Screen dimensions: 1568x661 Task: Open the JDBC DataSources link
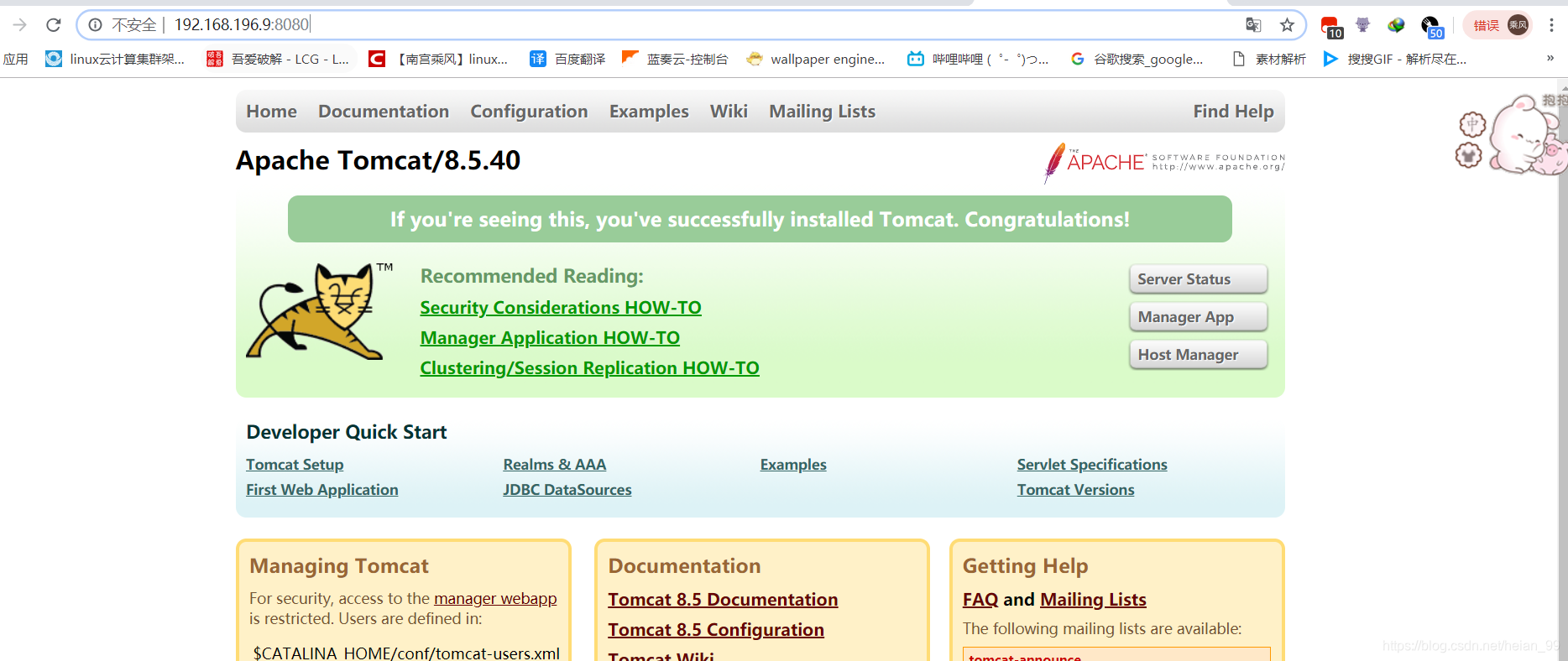[x=567, y=490]
